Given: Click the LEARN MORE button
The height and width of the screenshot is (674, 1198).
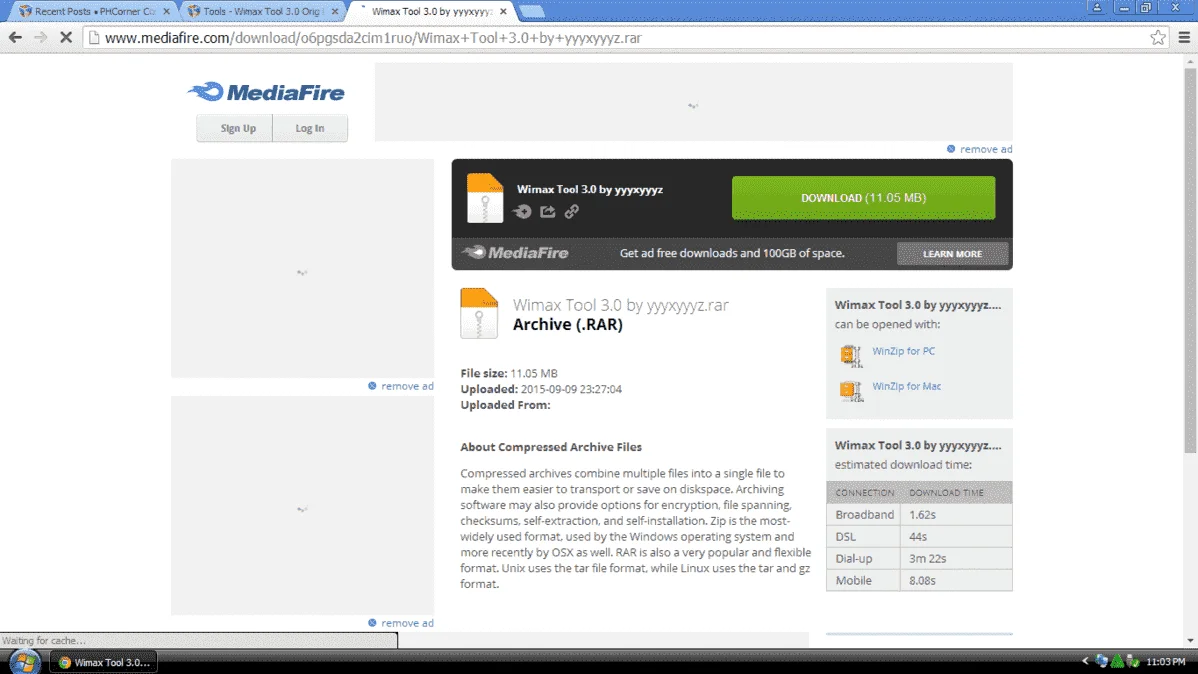Looking at the screenshot, I should [x=952, y=254].
